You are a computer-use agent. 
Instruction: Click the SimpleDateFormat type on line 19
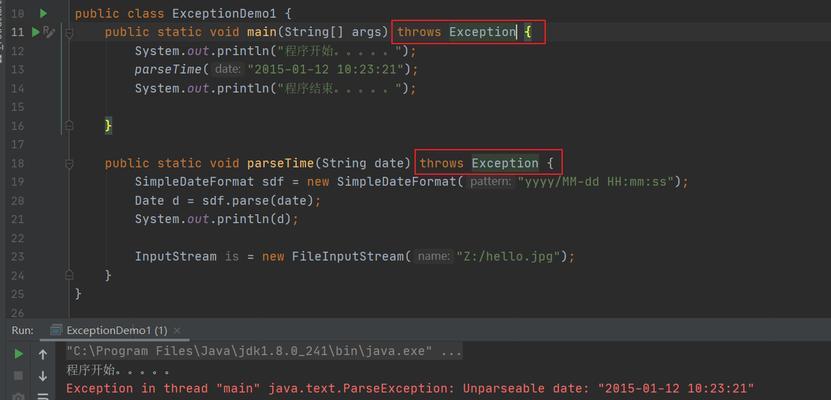[194, 182]
